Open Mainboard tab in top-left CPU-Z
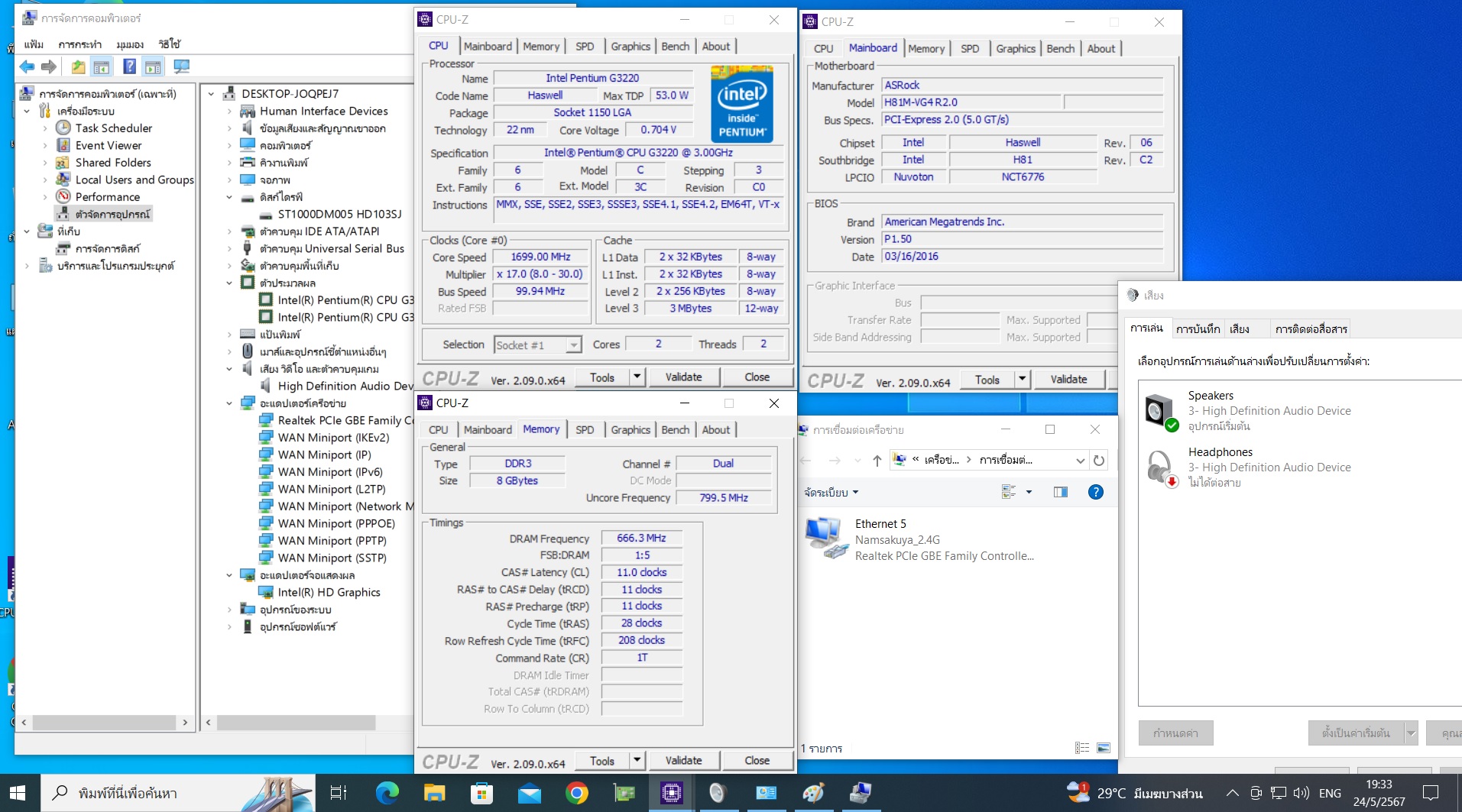This screenshot has width=1462, height=812. point(488,47)
